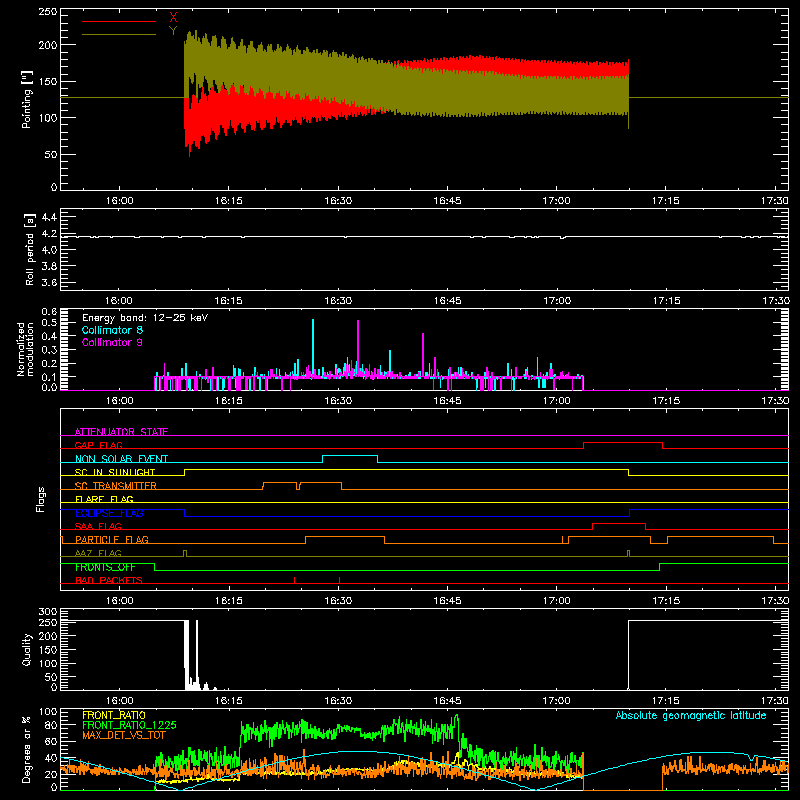Click the FRONTS_OFF flag label
The width and height of the screenshot is (800, 800).
pyautogui.click(x=105, y=567)
